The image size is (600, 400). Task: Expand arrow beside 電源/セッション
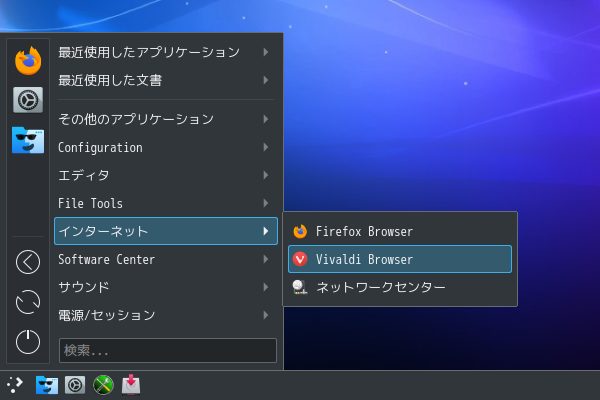266,315
